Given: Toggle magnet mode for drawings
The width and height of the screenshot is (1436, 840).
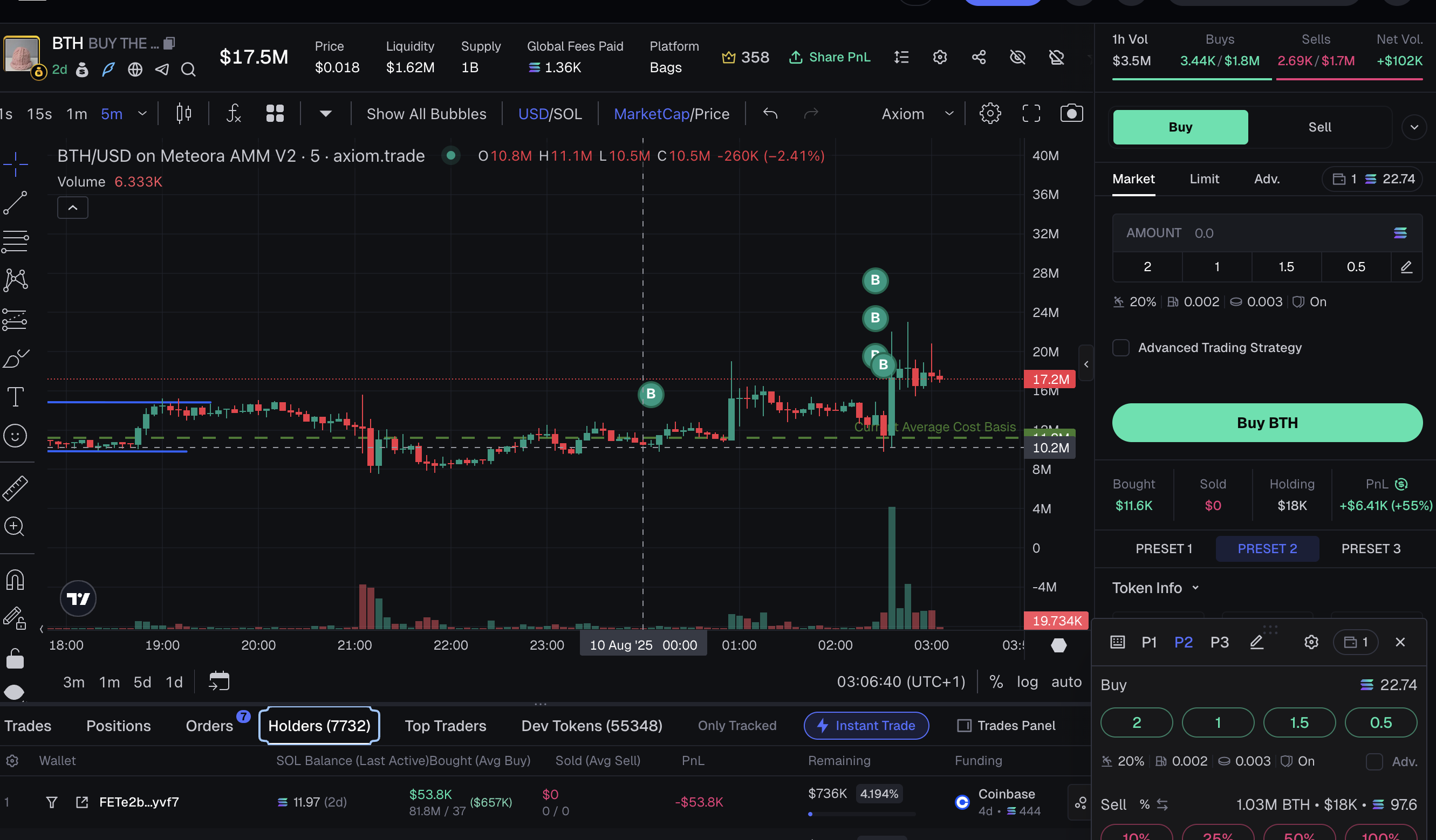Looking at the screenshot, I should 16,580.
